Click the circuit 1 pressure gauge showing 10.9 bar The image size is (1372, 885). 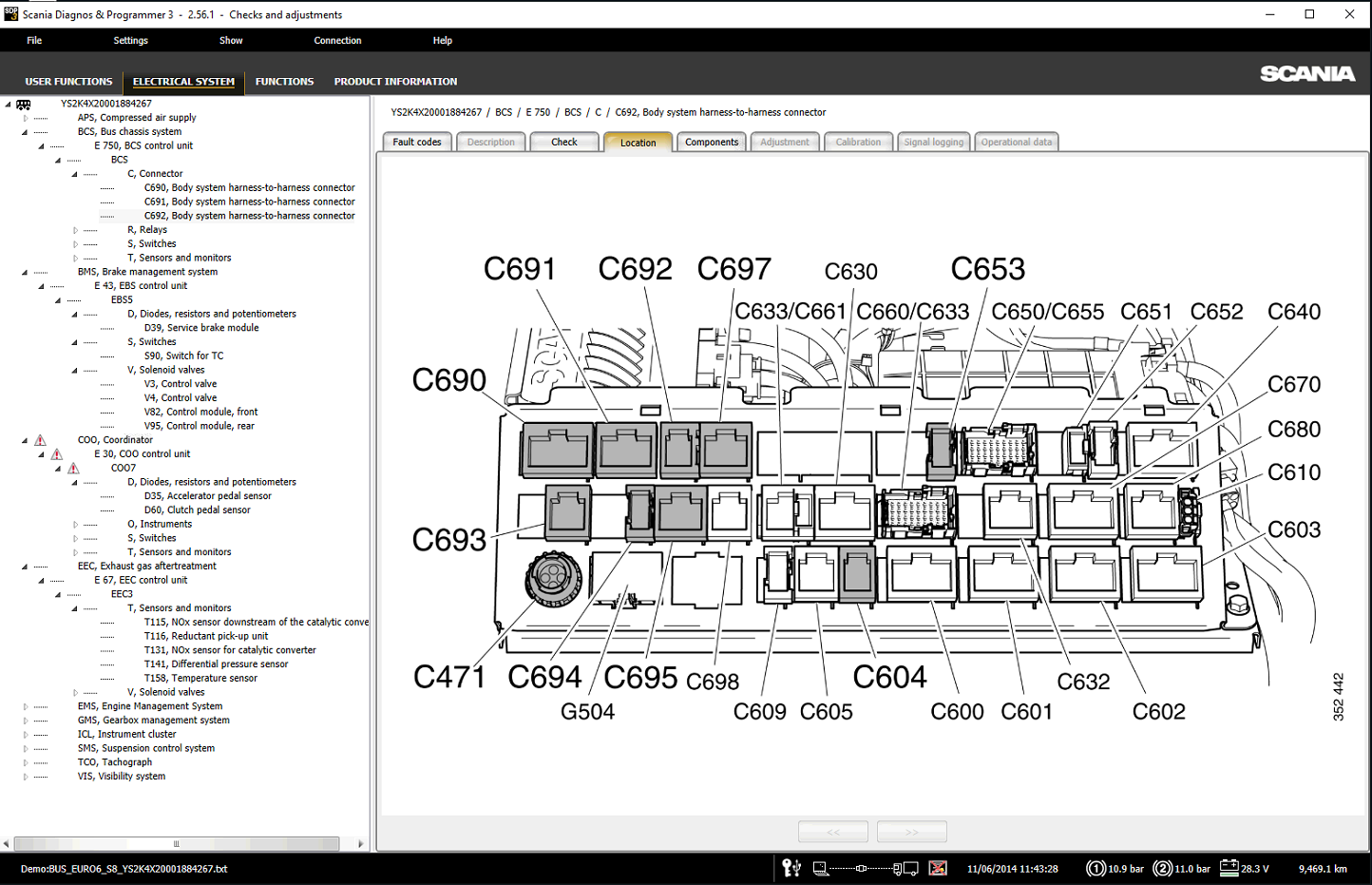click(1095, 868)
